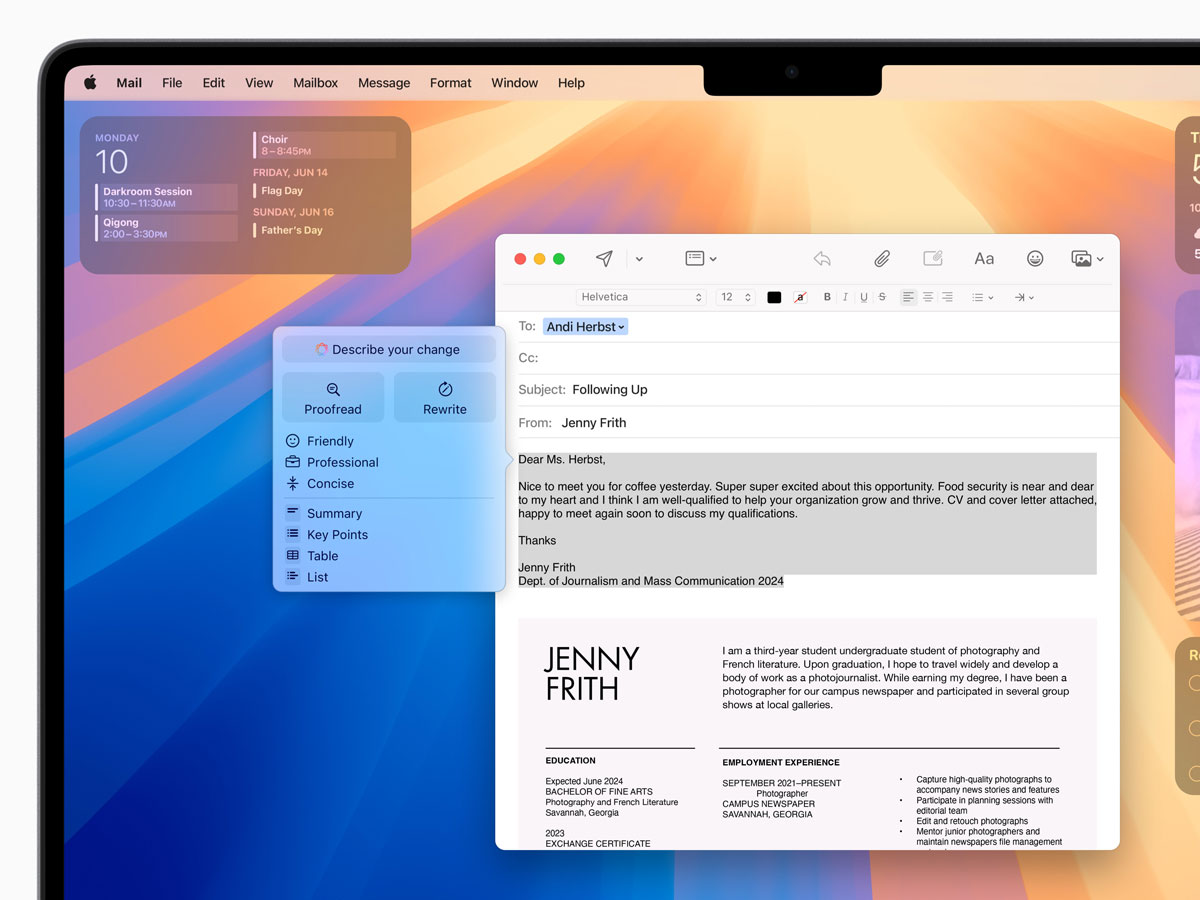Open the send options chevron beside the send icon

(x=639, y=259)
